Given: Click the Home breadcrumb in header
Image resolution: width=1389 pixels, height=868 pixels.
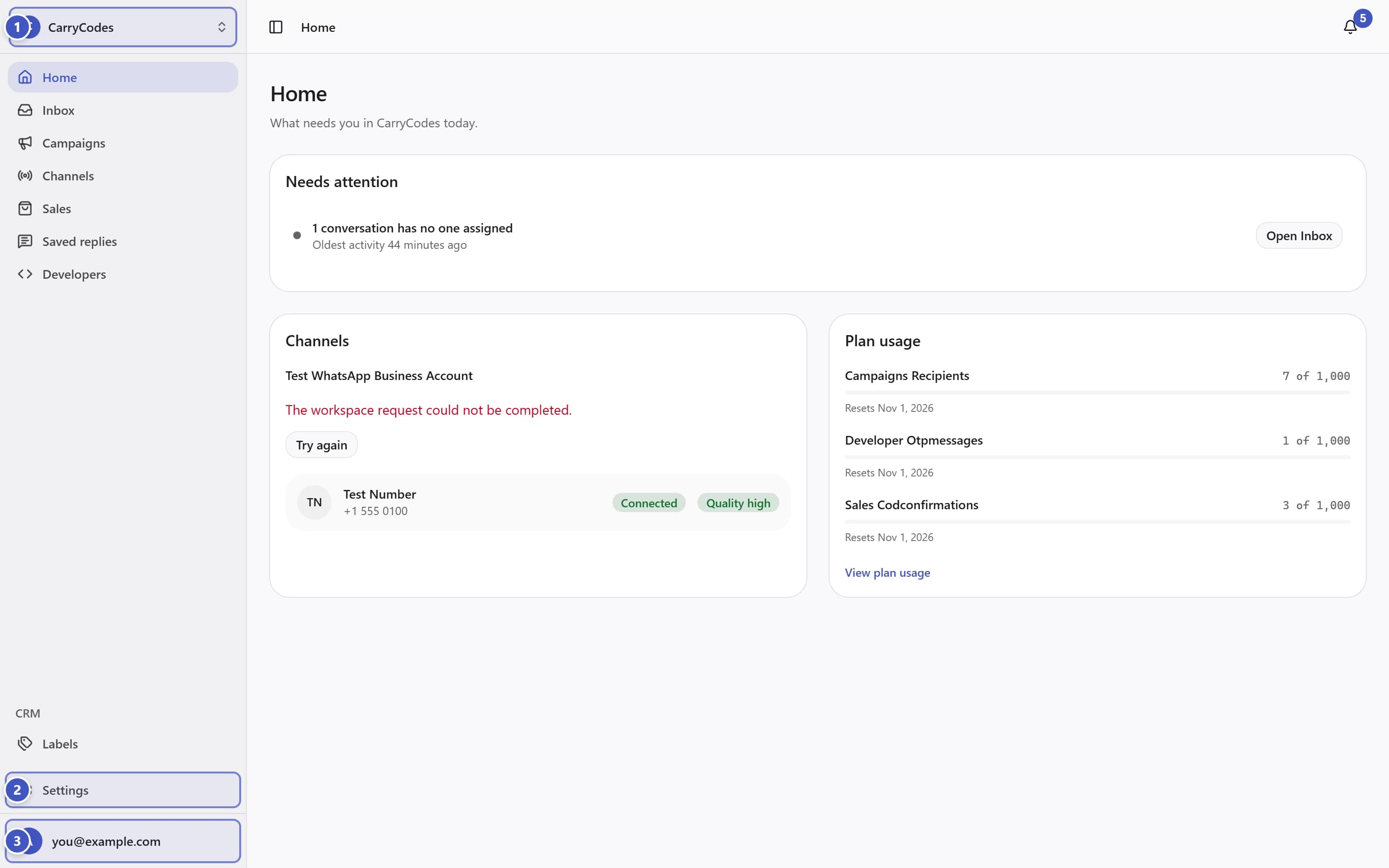Looking at the screenshot, I should [318, 27].
